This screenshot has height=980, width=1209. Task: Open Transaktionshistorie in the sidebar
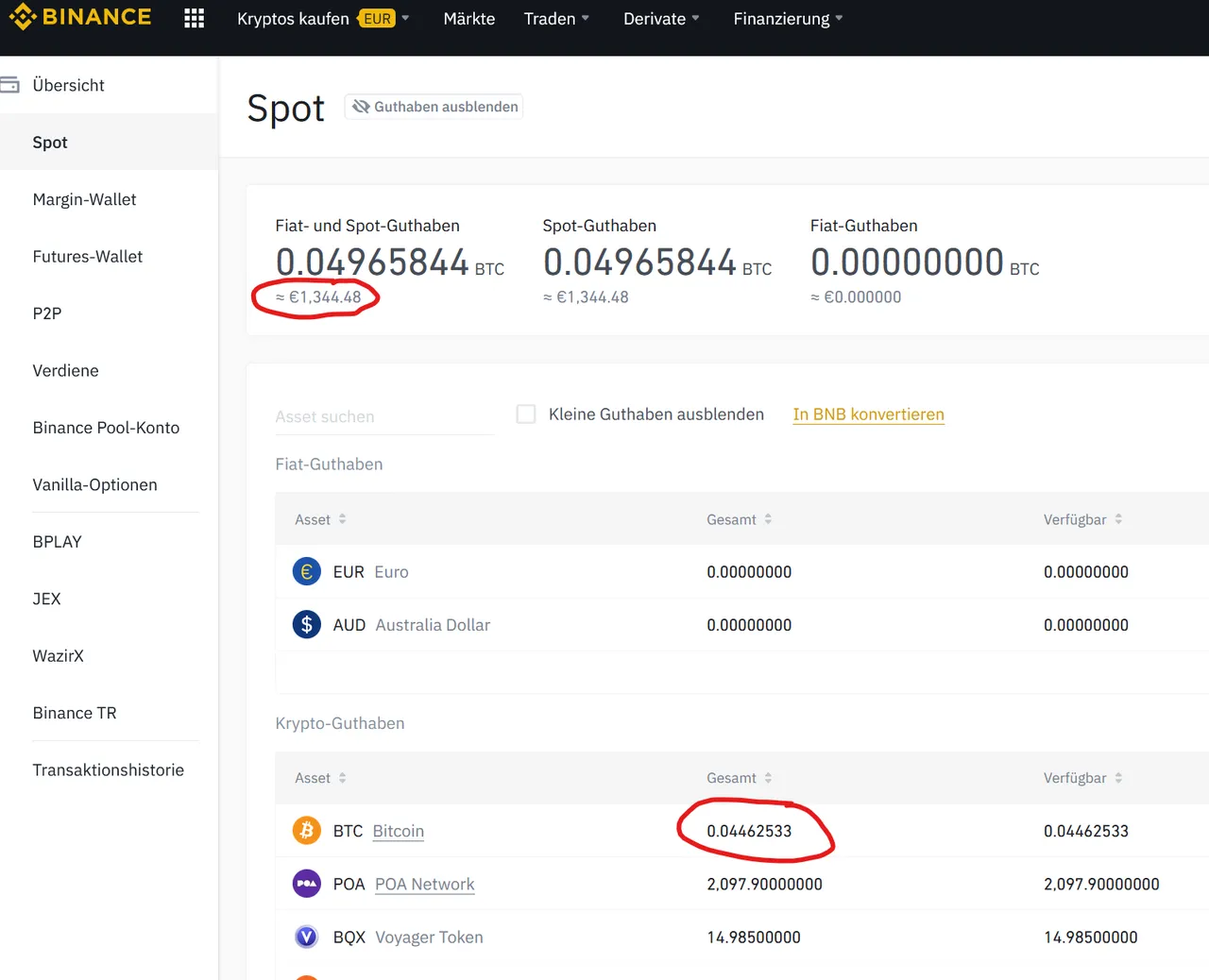pos(109,770)
